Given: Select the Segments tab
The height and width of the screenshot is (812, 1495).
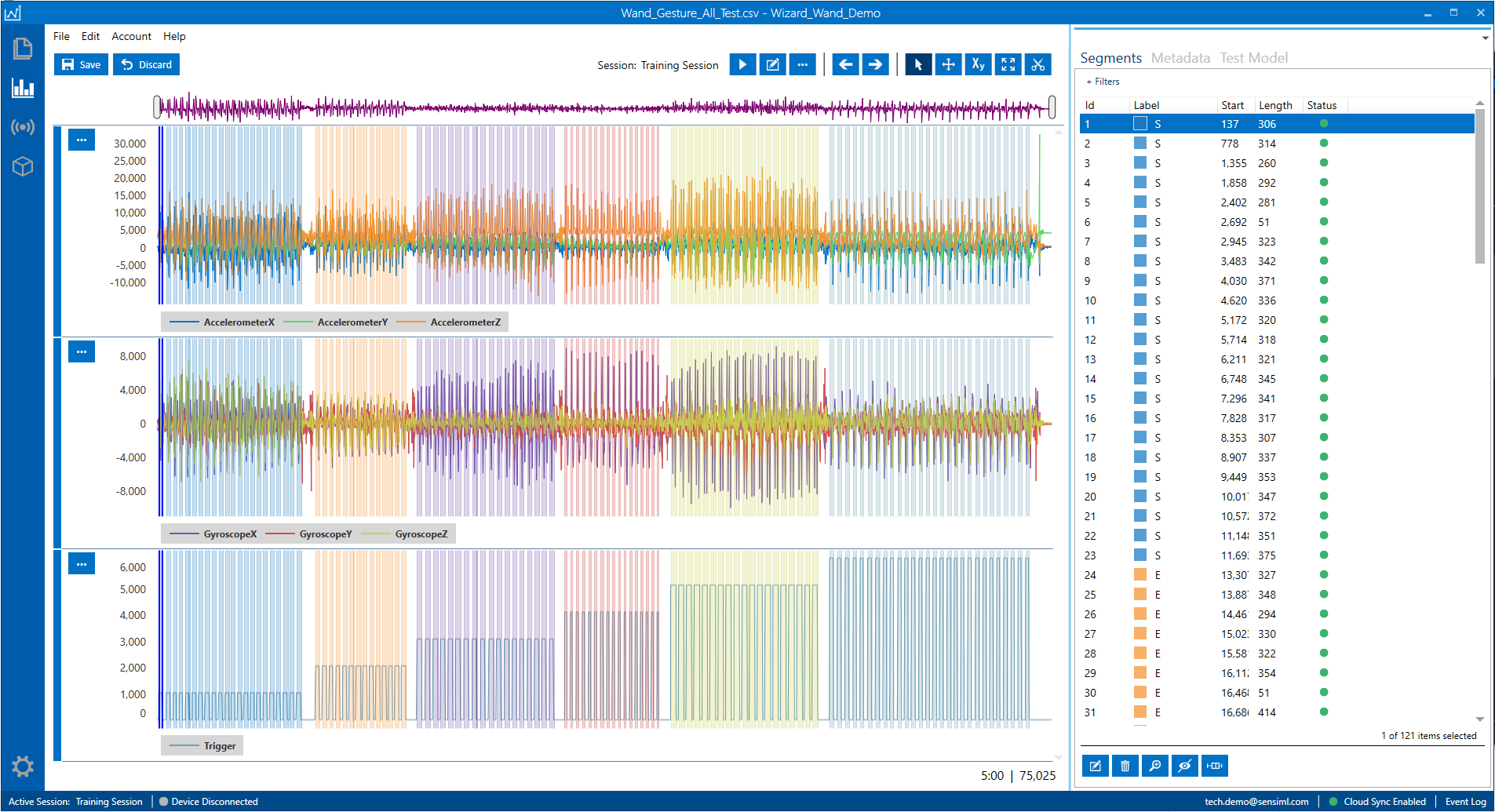Looking at the screenshot, I should [1110, 58].
